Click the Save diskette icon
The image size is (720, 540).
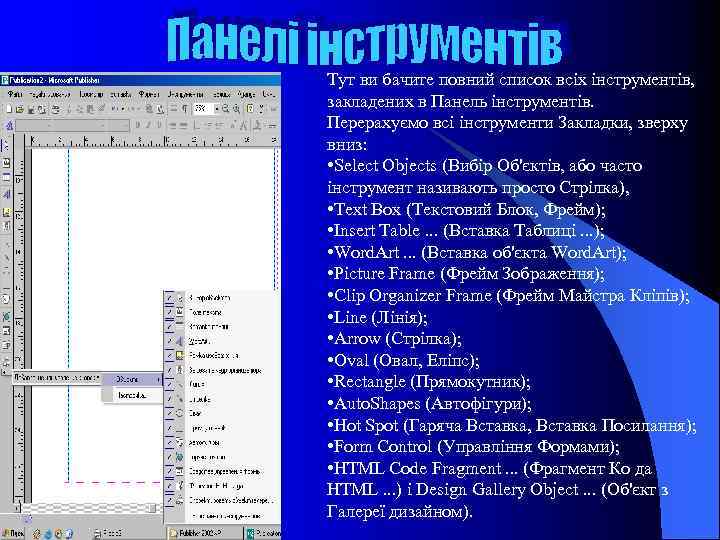click(x=31, y=109)
